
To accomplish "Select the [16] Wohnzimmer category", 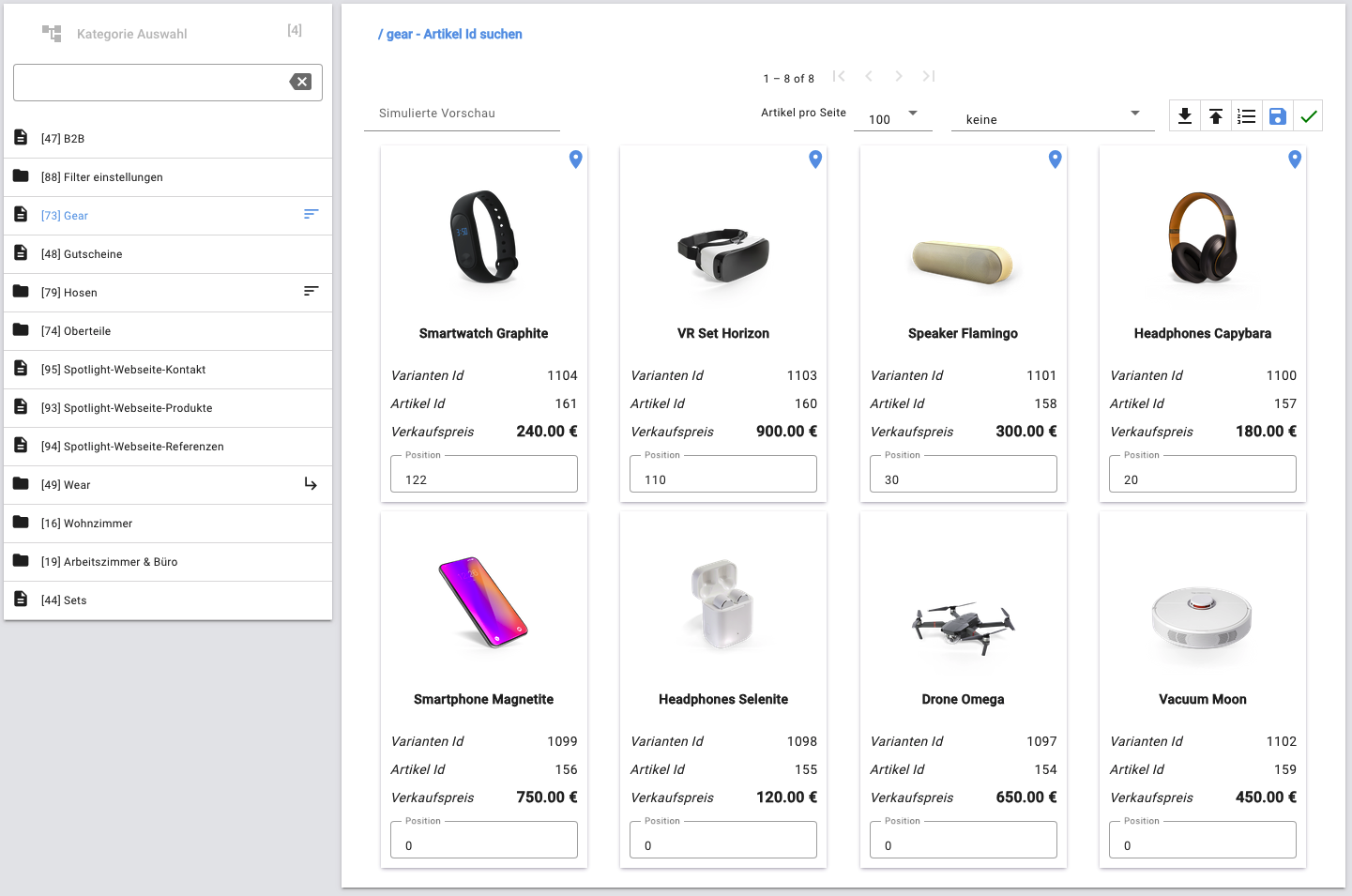I will [168, 524].
